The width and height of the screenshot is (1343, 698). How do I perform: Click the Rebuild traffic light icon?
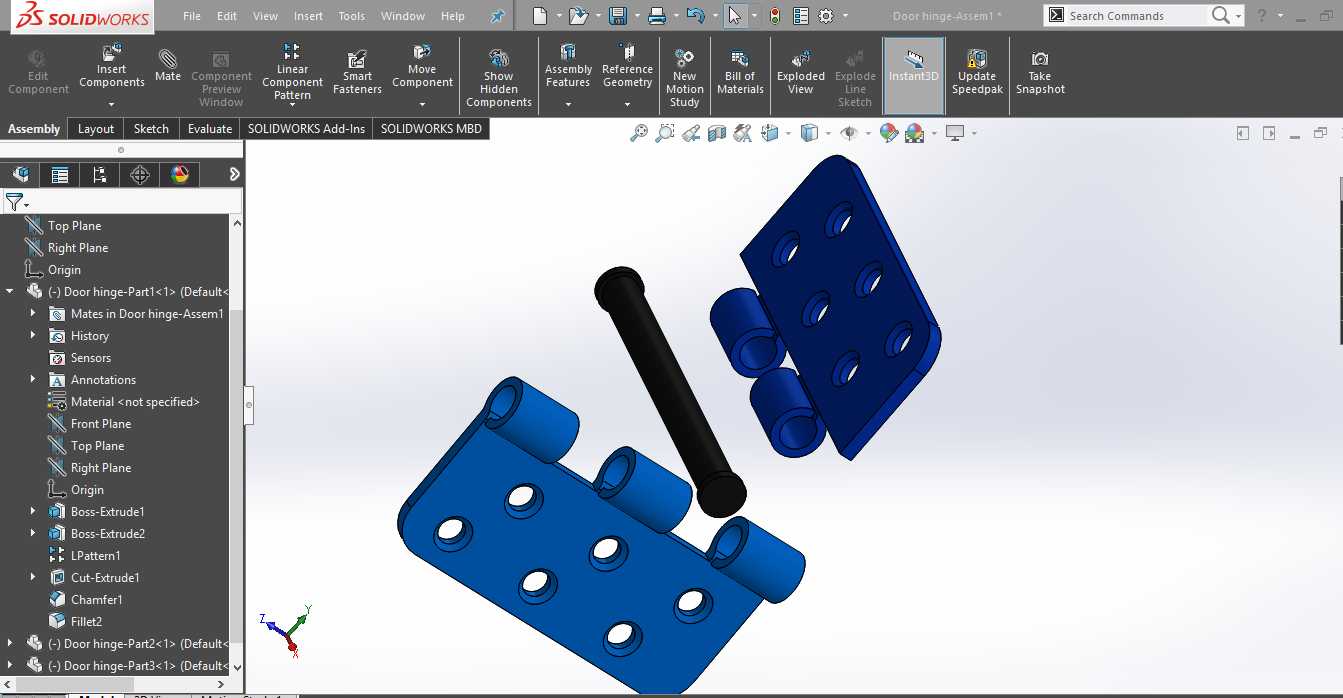pyautogui.click(x=774, y=16)
